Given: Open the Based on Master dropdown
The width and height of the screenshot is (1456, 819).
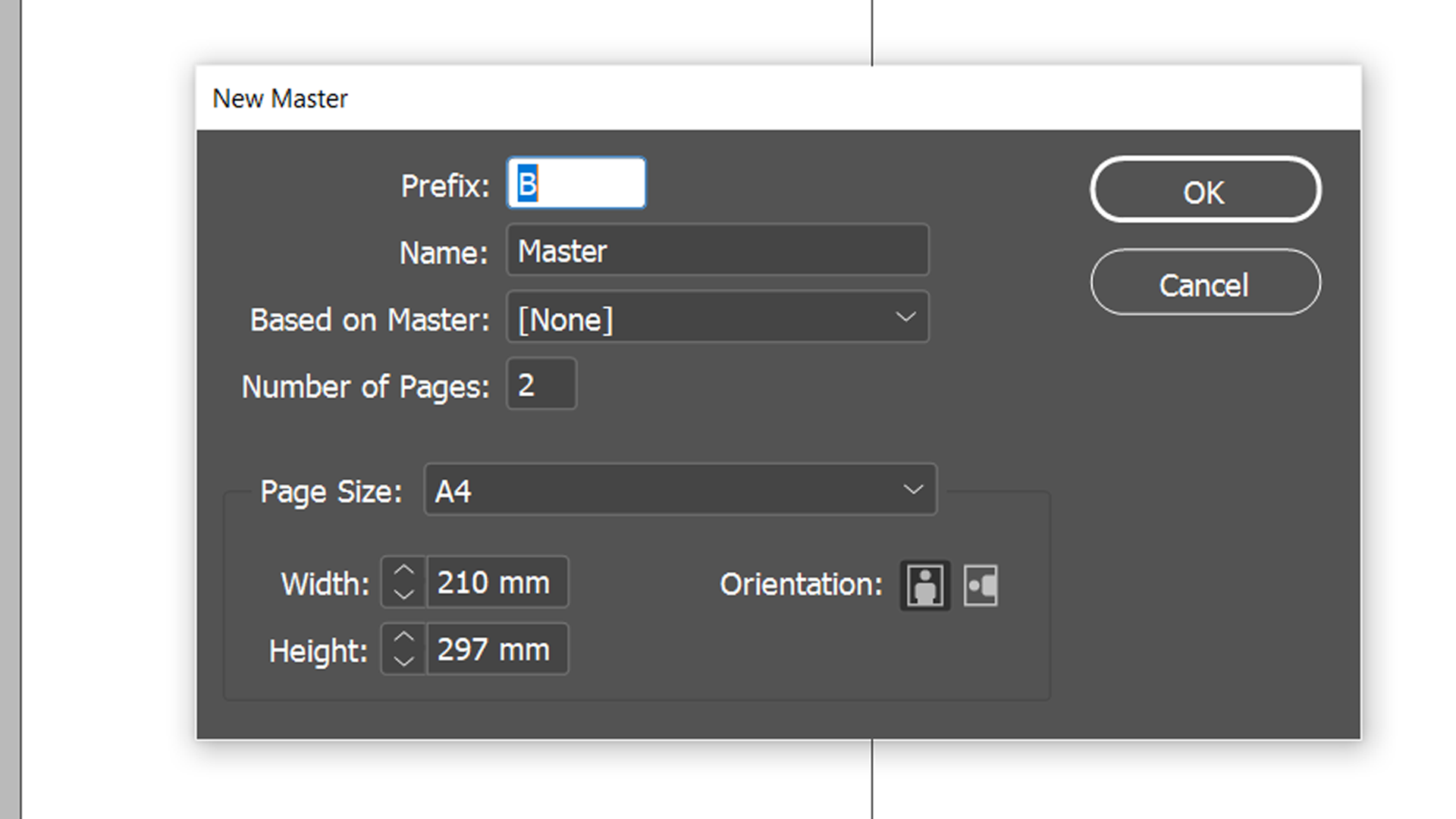Looking at the screenshot, I should (717, 318).
